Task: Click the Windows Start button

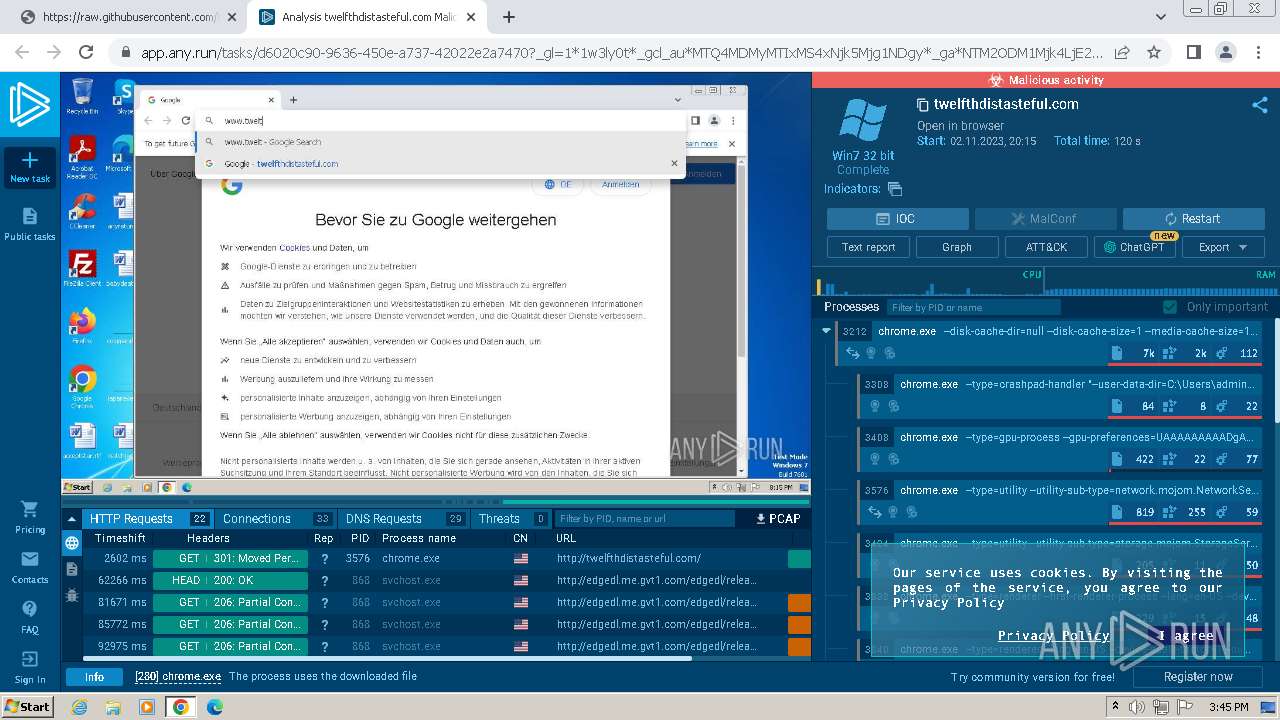Action: [27, 707]
